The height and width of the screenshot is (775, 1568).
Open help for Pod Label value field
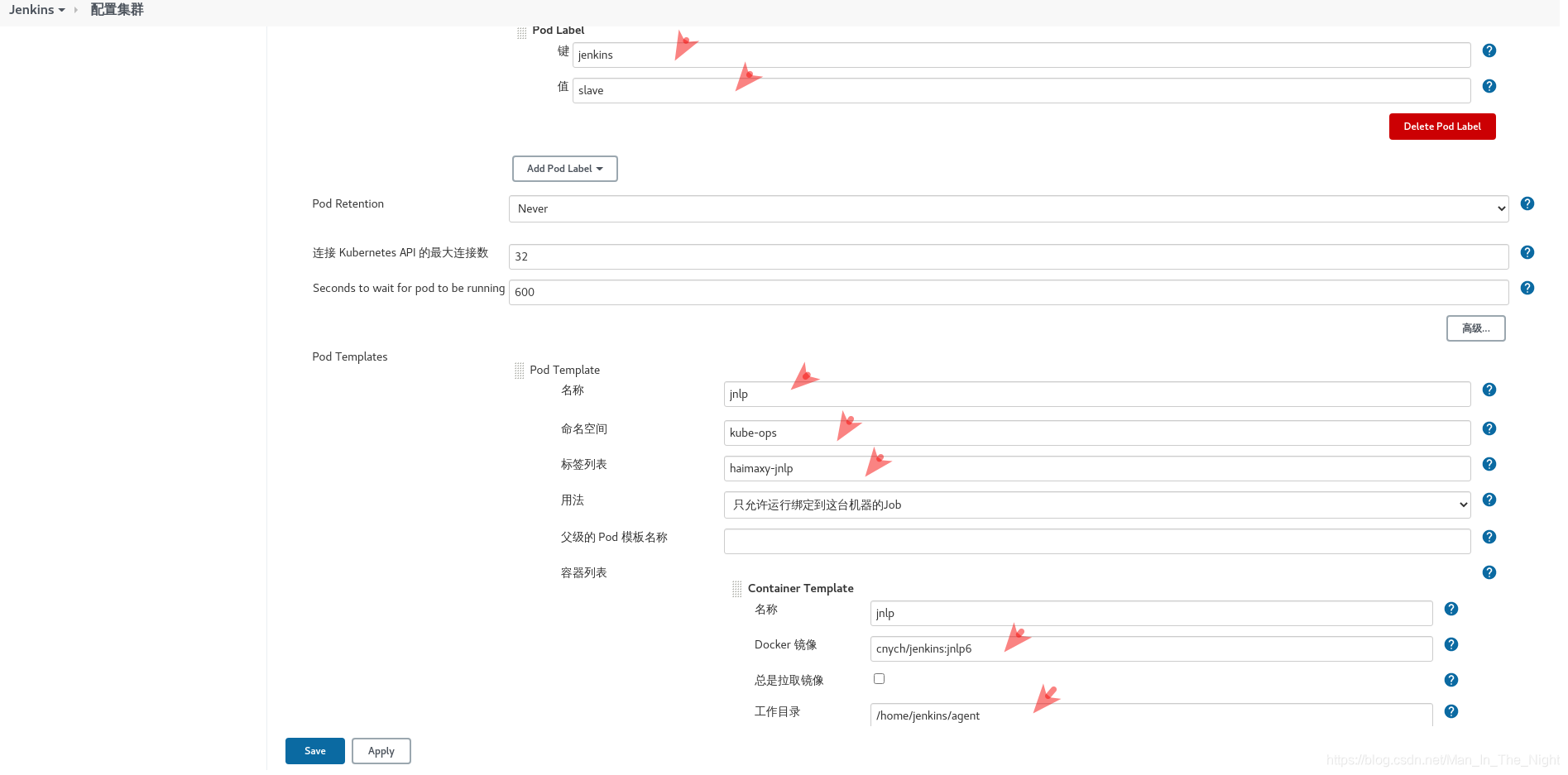(x=1489, y=86)
